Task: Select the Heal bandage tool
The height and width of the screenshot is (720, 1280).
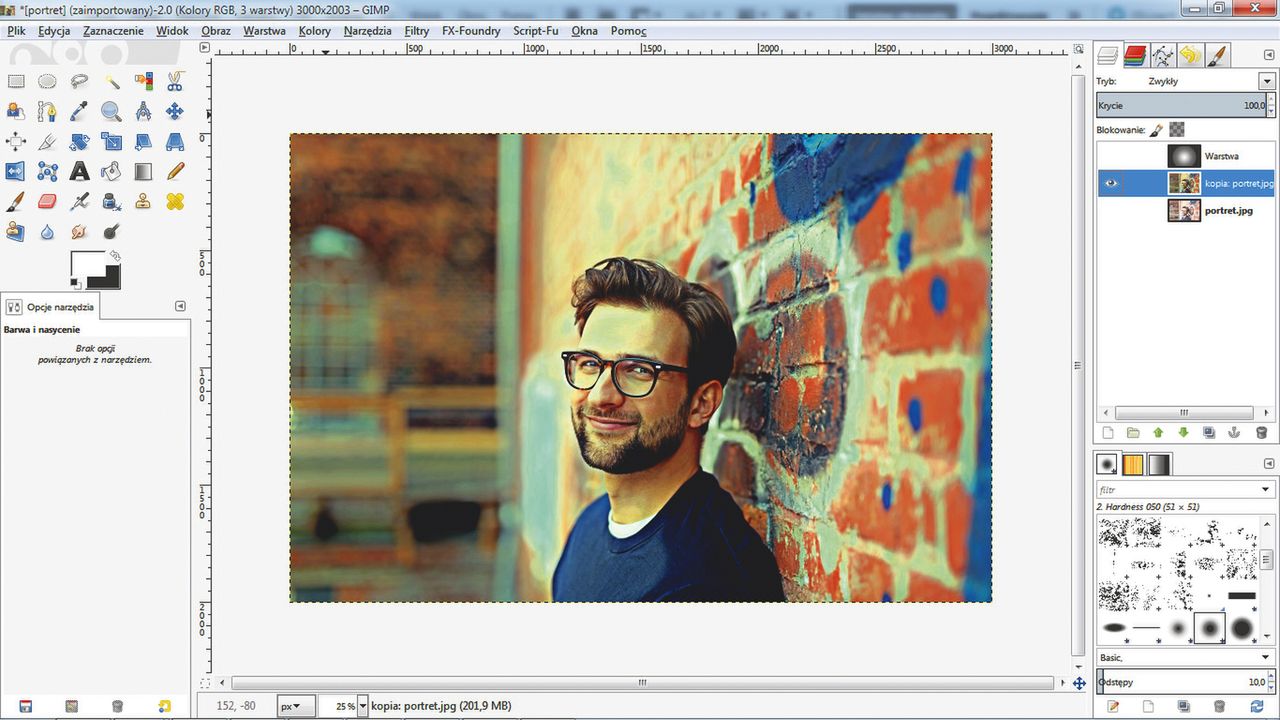Action: click(175, 201)
